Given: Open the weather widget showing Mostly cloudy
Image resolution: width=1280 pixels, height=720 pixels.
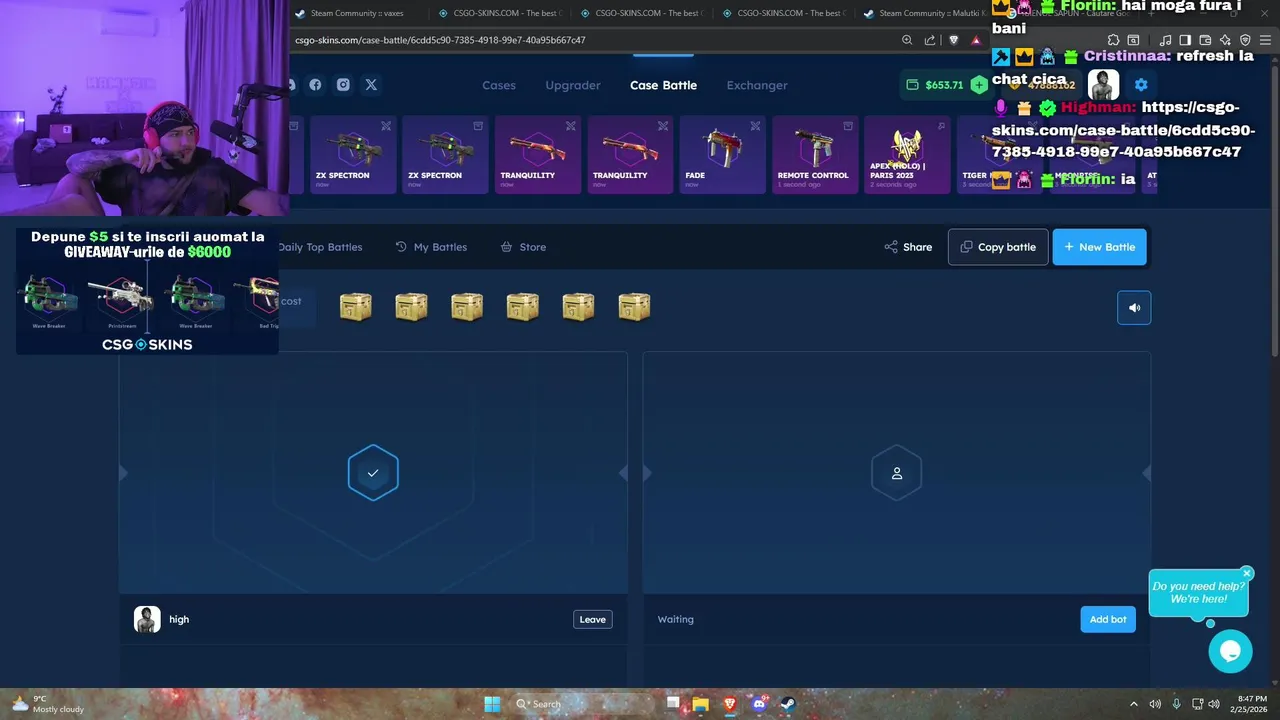Looking at the screenshot, I should (47, 704).
